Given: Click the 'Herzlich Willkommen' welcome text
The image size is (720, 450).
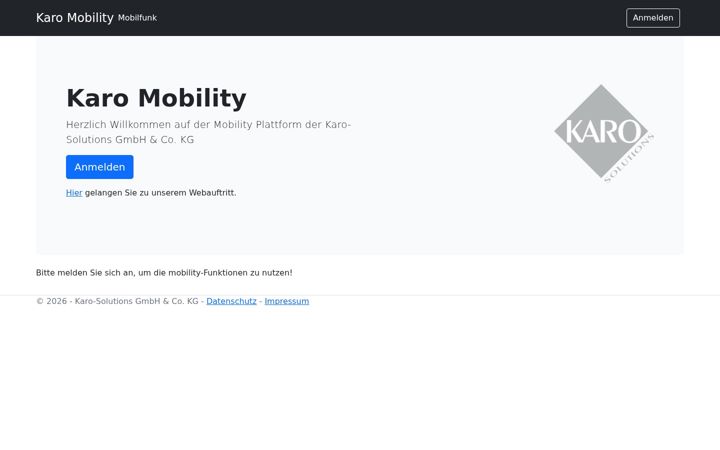Looking at the screenshot, I should tap(208, 132).
